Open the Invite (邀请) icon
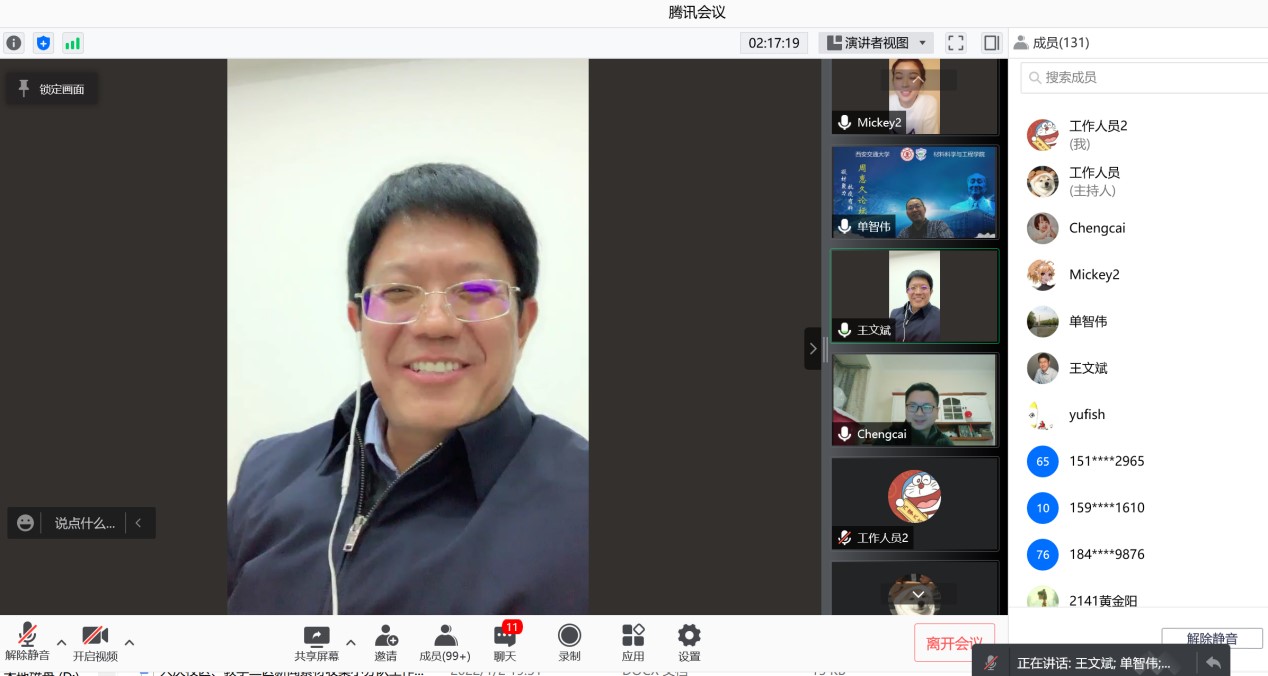This screenshot has width=1268, height=676. (x=386, y=642)
